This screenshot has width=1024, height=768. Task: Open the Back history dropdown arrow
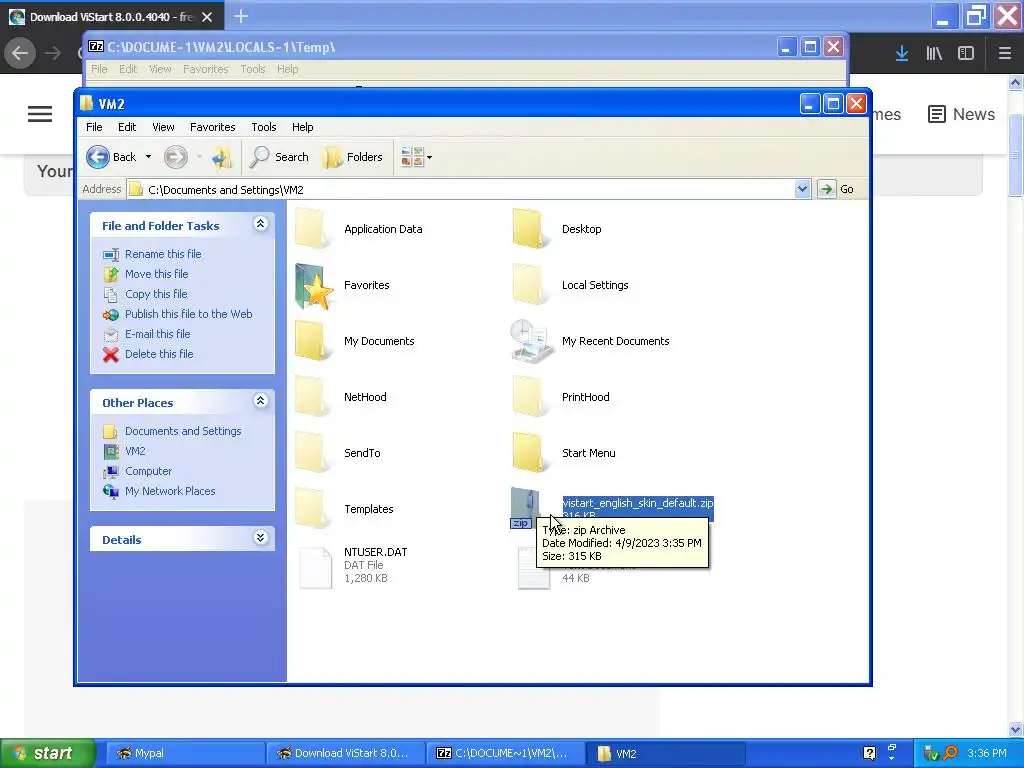click(x=148, y=157)
